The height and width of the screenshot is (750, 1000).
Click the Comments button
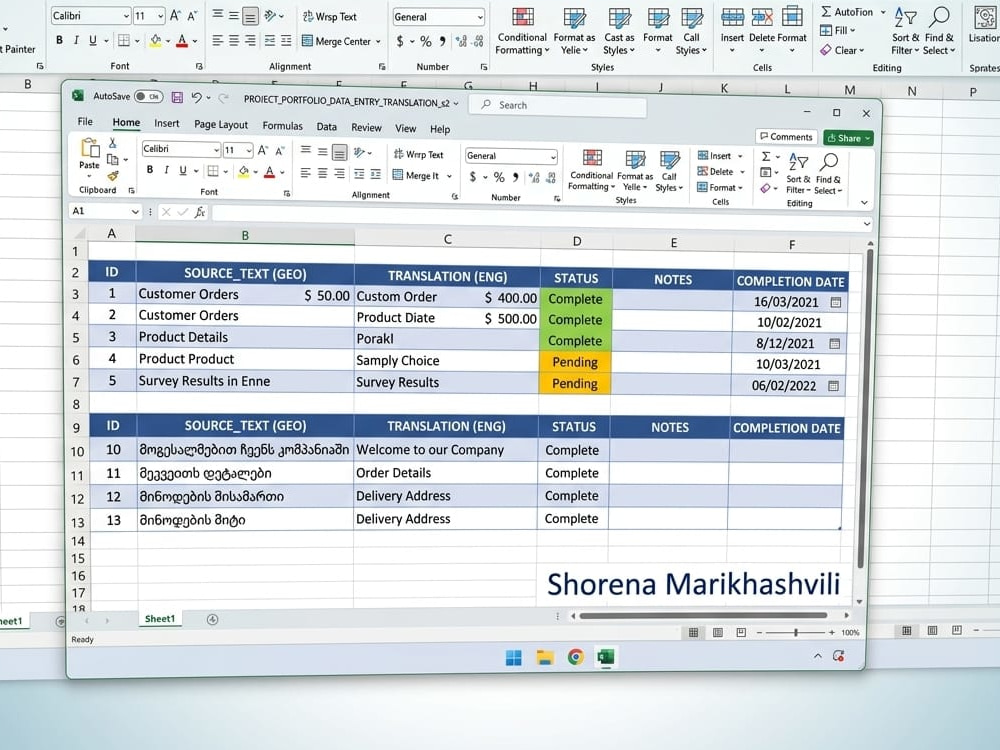pyautogui.click(x=786, y=136)
